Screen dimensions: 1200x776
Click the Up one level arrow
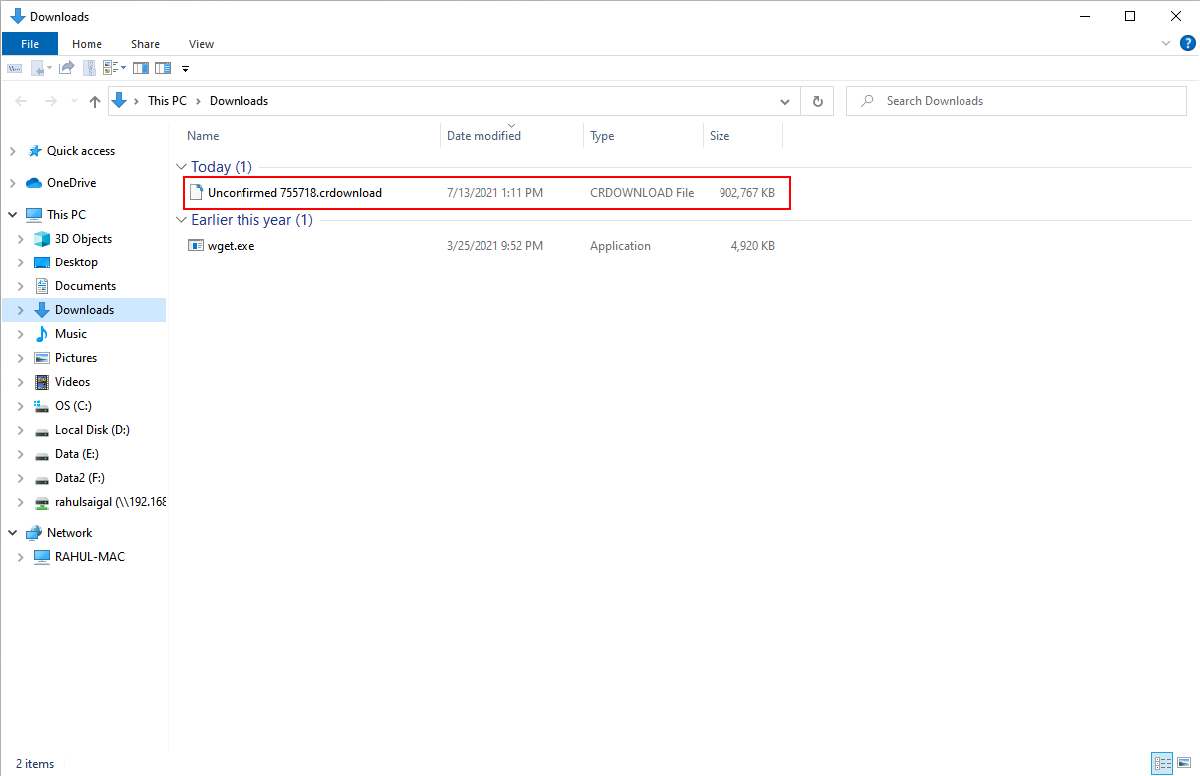tap(95, 101)
